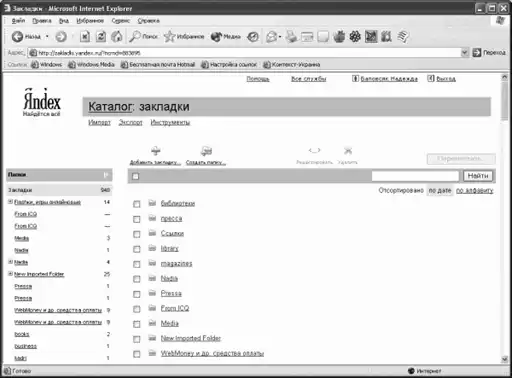Click the Найти search button
Screen dimensions: 512x378
(x=478, y=176)
